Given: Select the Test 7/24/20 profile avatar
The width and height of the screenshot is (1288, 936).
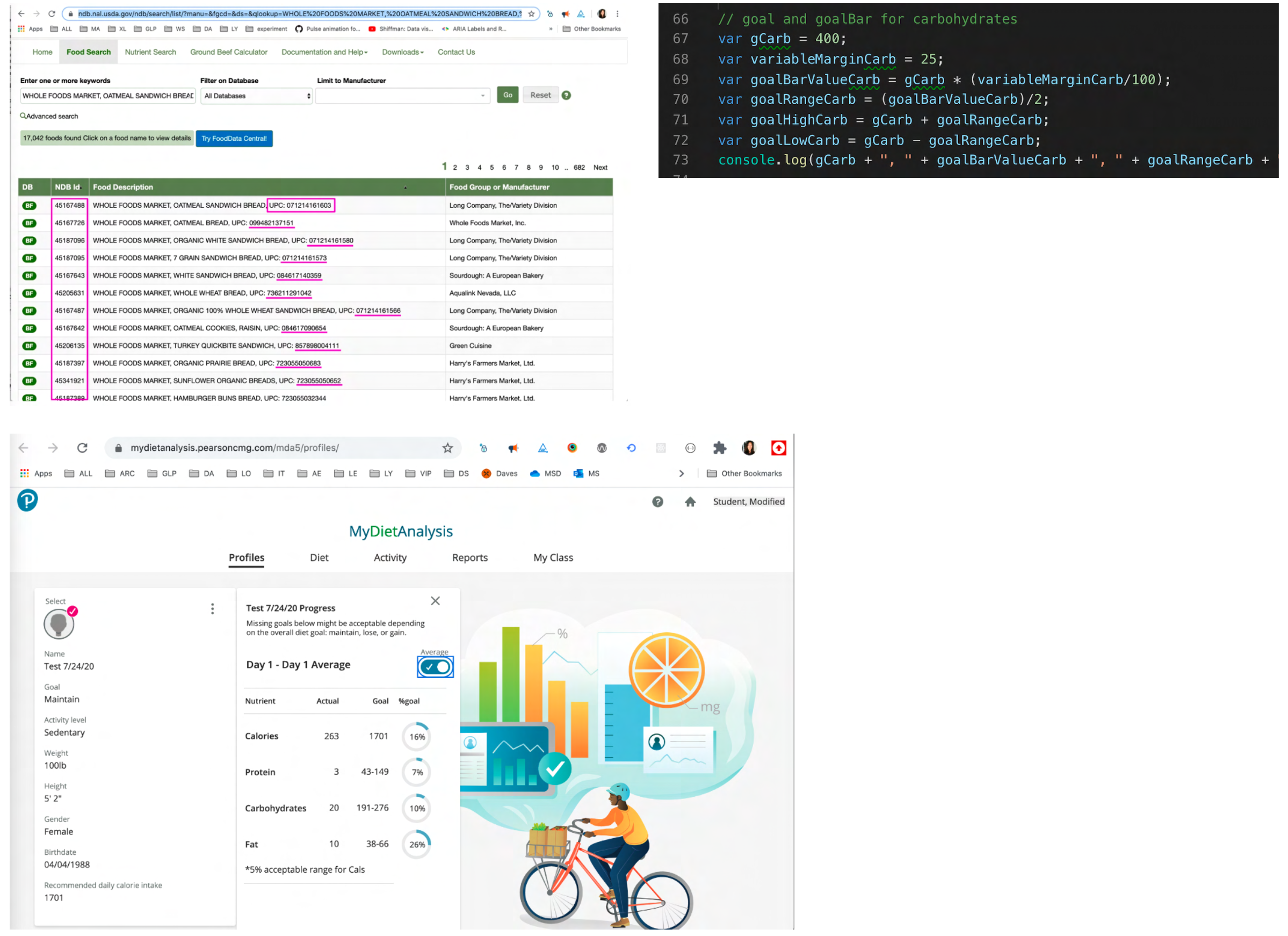Looking at the screenshot, I should coord(59,624).
